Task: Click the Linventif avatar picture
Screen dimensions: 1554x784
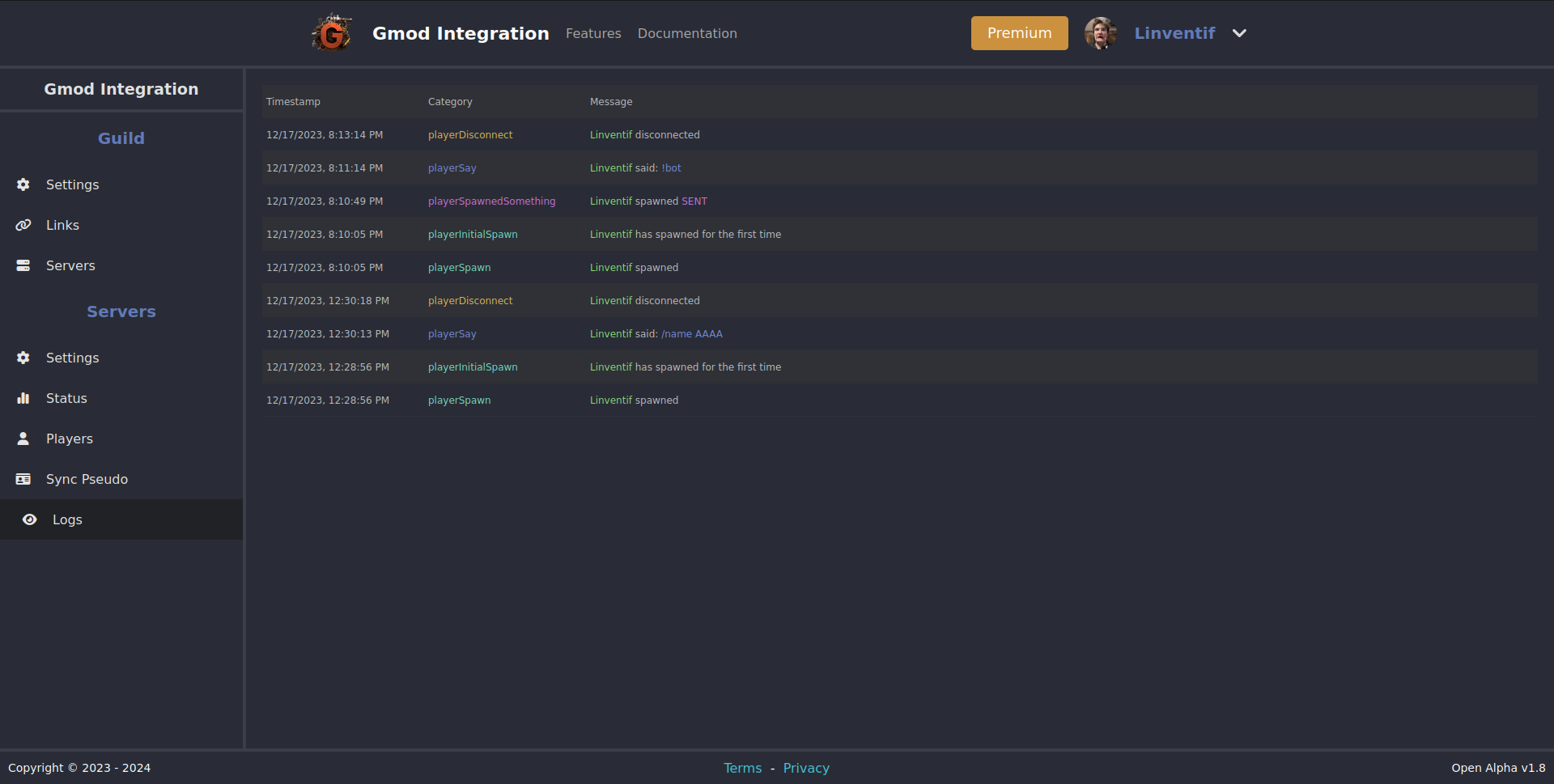Action: tap(1101, 33)
